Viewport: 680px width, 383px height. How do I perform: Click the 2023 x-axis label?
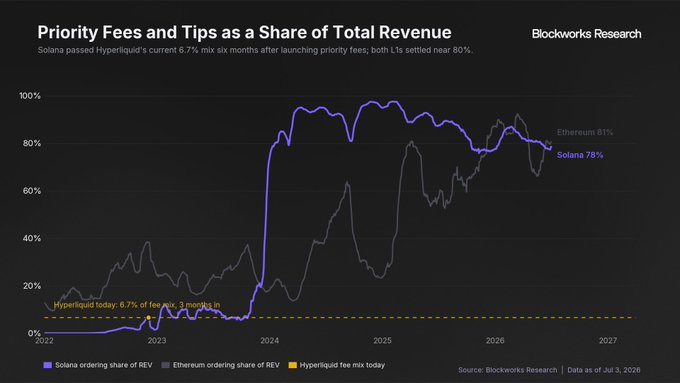(x=157, y=341)
